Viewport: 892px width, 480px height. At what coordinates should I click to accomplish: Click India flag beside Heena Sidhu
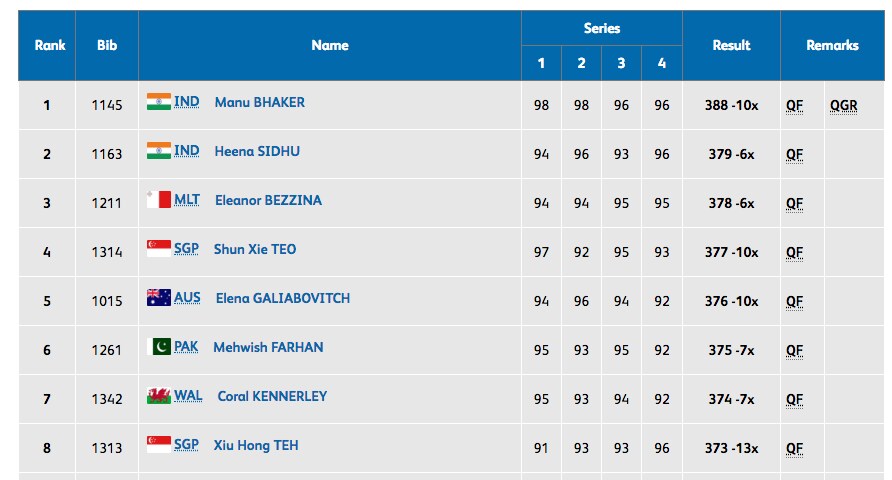[159, 151]
